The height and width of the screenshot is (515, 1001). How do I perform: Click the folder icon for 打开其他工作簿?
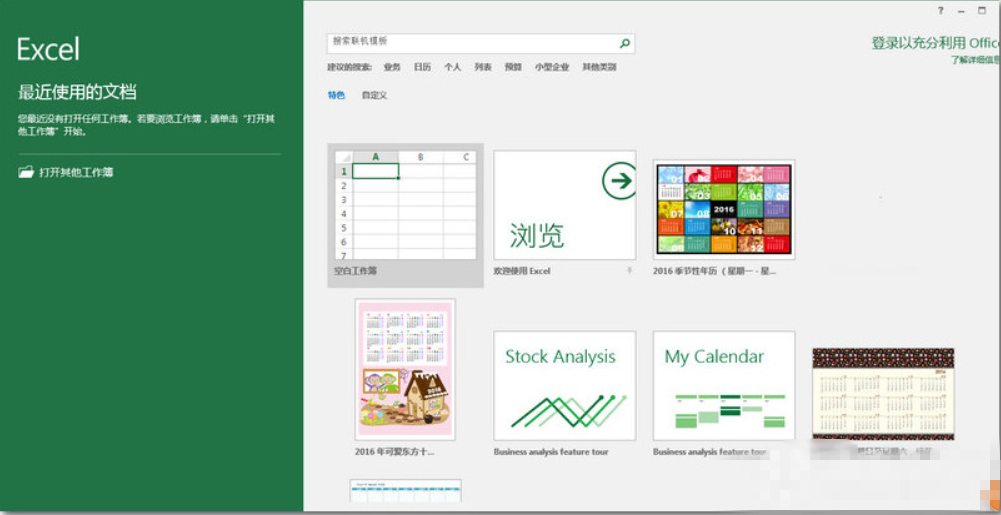point(26,172)
